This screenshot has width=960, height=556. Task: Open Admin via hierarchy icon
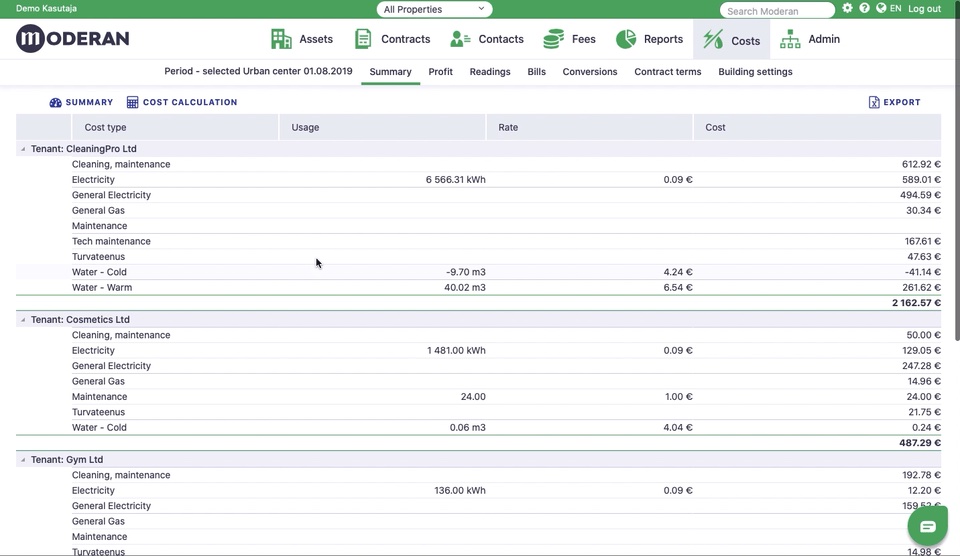790,39
